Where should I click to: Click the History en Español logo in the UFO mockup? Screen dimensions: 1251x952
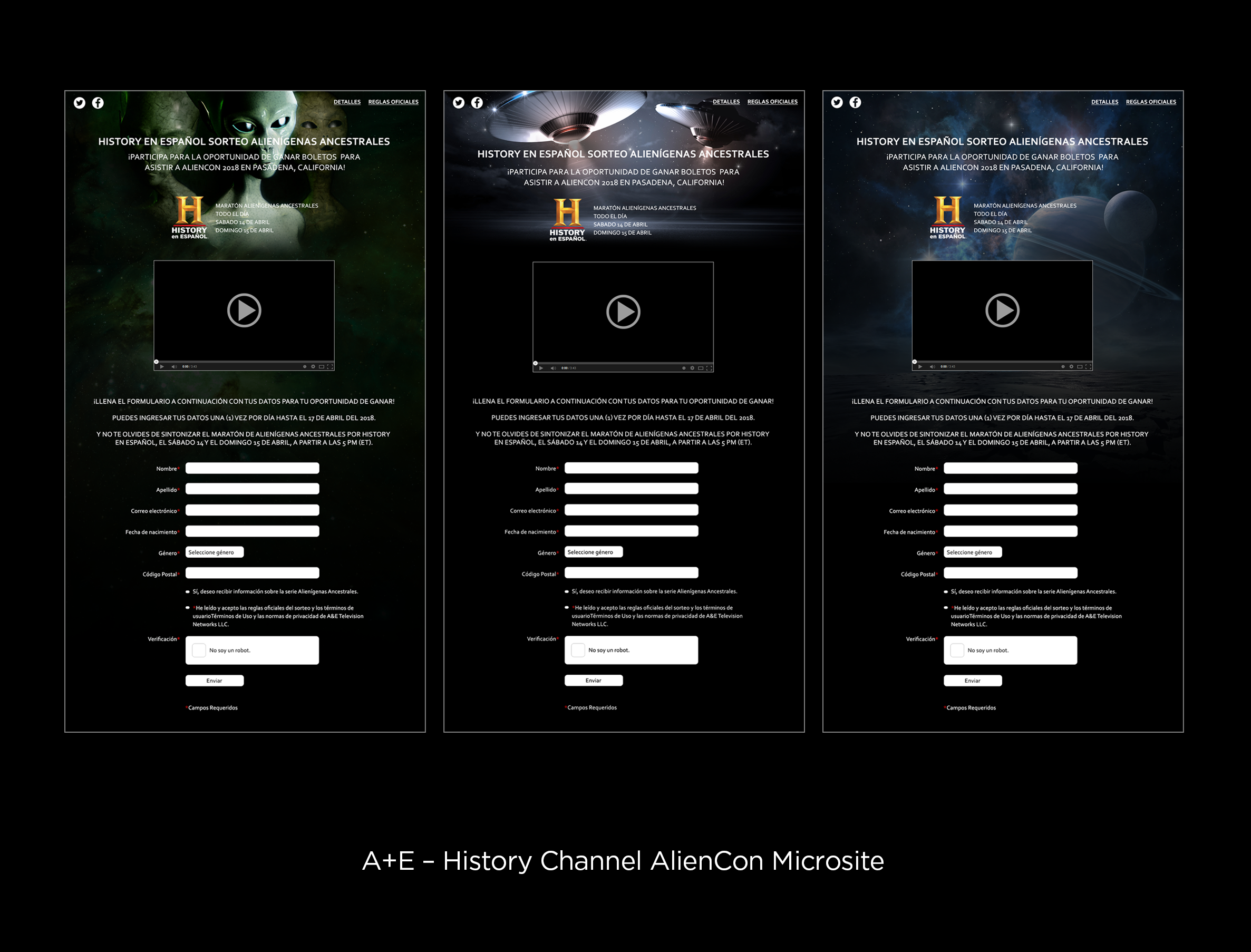pos(567,220)
